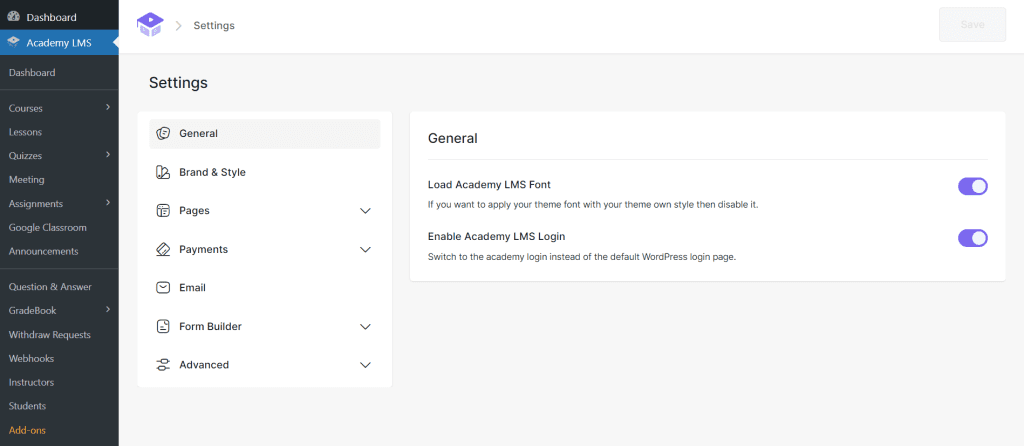Expand the Payments settings chevron

[366, 249]
